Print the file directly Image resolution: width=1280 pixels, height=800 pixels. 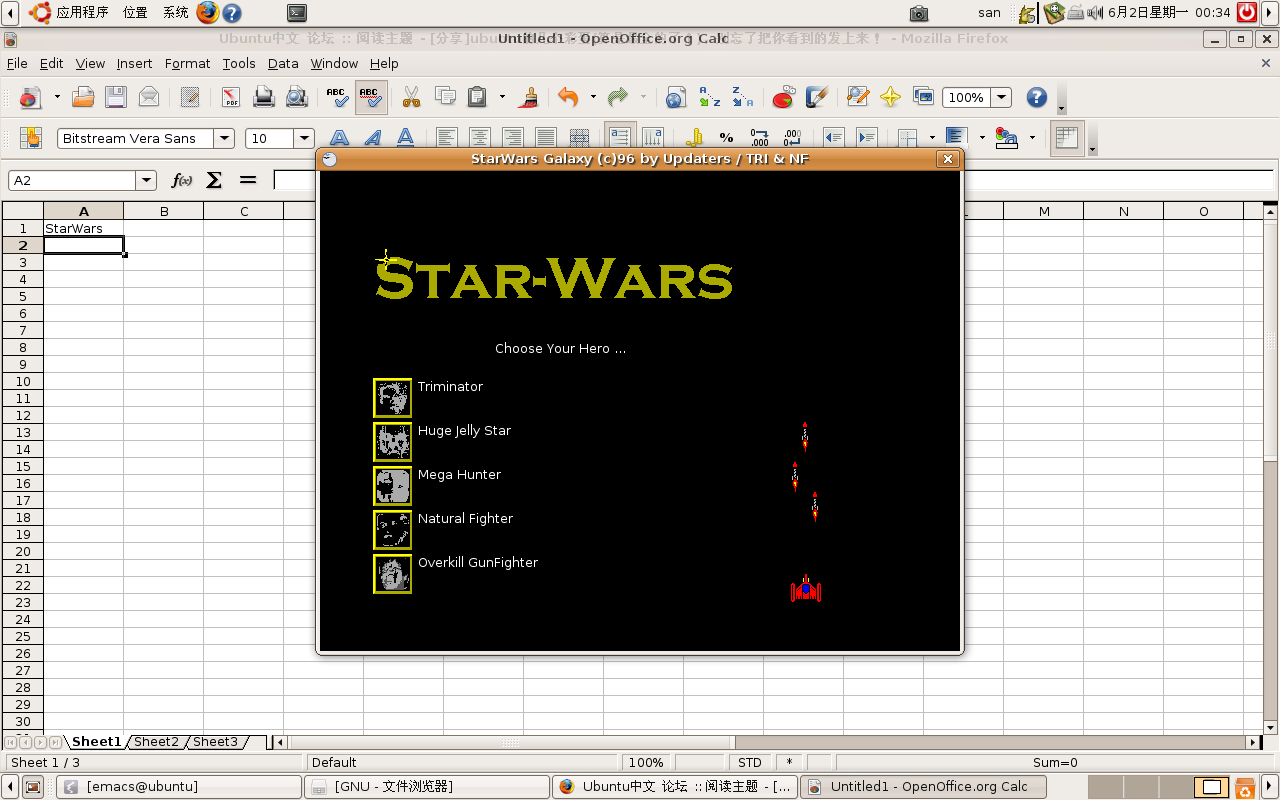(x=264, y=97)
